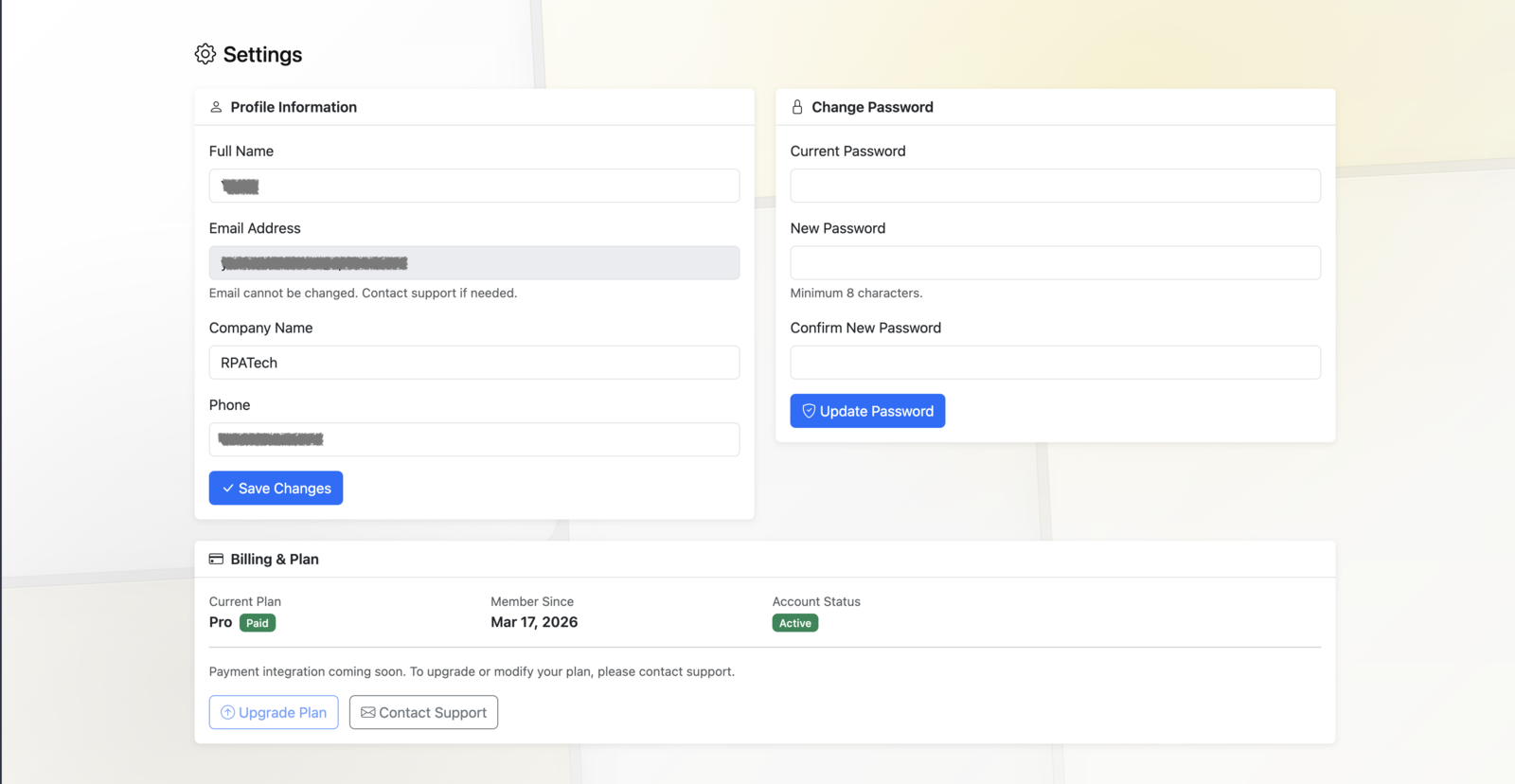Click the Contact Support button

click(x=423, y=712)
